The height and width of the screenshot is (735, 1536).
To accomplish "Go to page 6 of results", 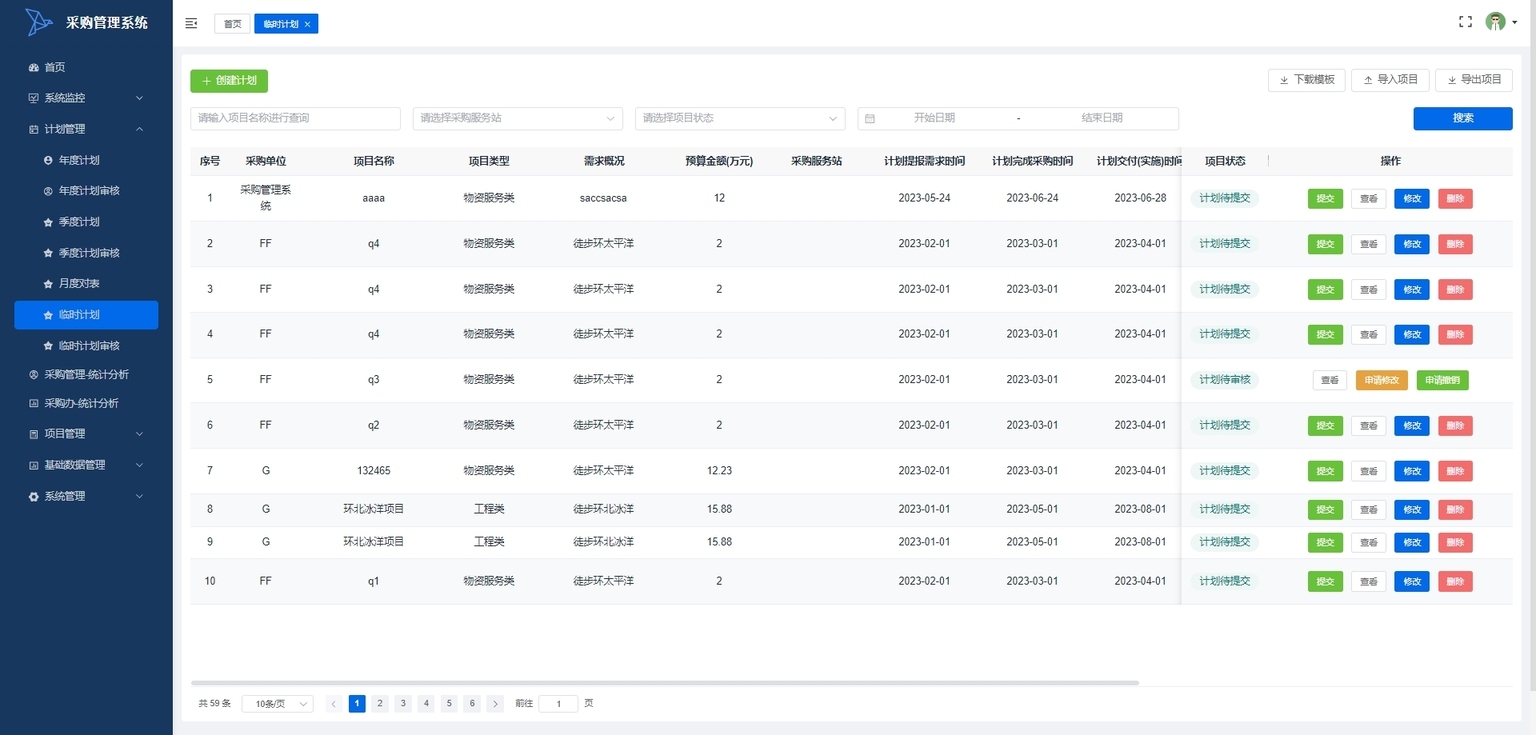I will [472, 704].
